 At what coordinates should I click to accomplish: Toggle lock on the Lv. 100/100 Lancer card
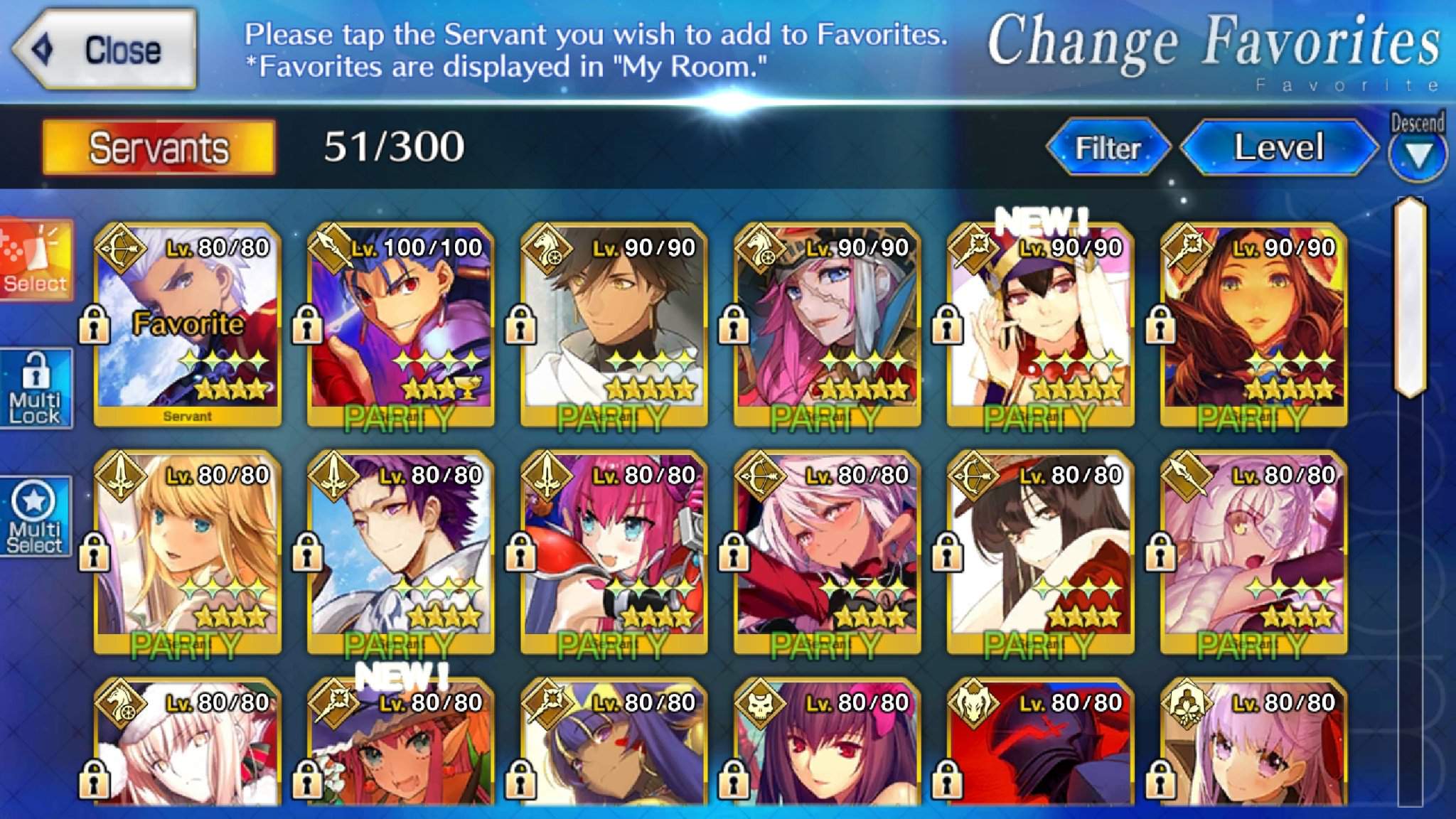tap(307, 324)
